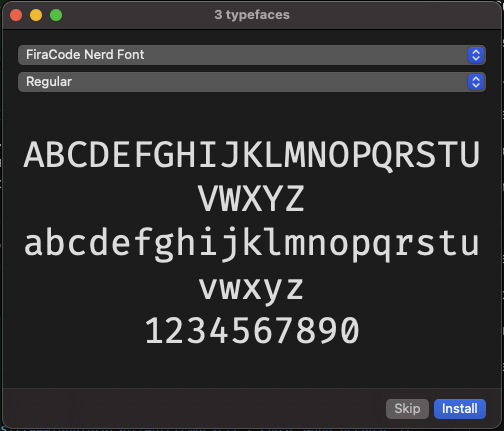Close the 3 typefaces window

pos(16,15)
